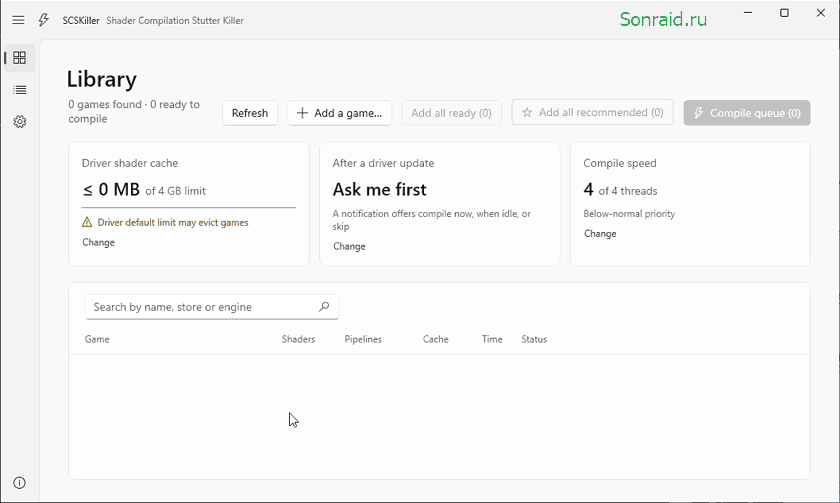Maximize the SCSKiller window
This screenshot has height=503, width=840.
[x=784, y=13]
